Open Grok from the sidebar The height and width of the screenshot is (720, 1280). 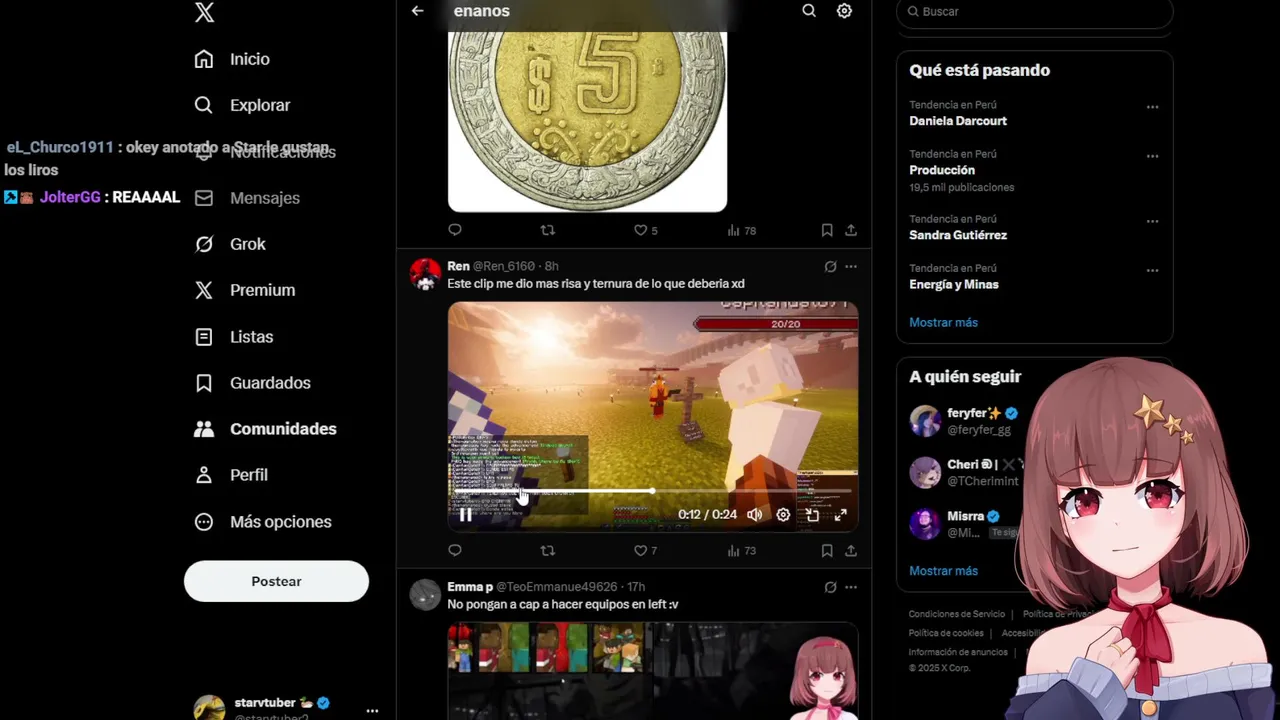coord(230,244)
